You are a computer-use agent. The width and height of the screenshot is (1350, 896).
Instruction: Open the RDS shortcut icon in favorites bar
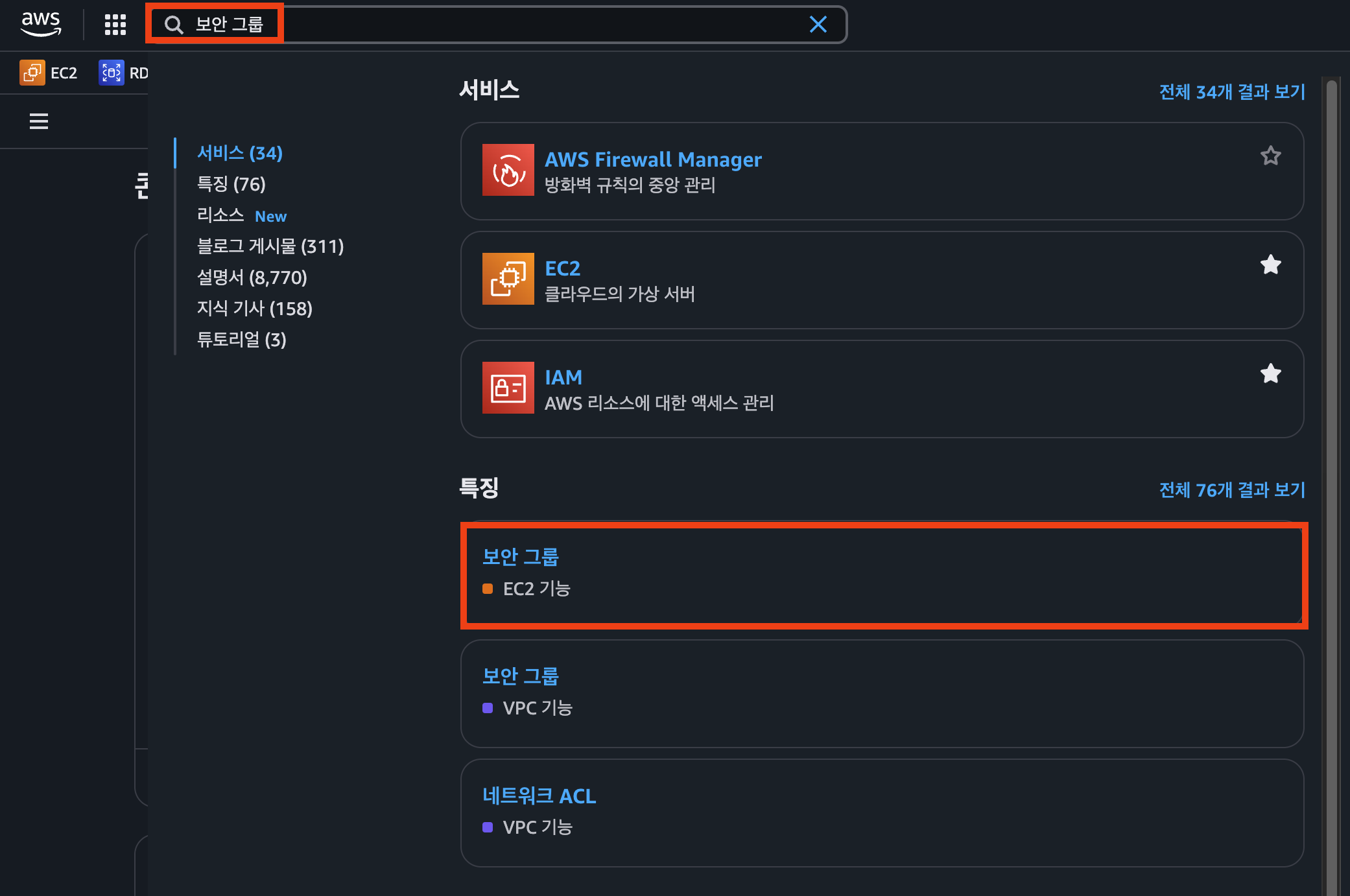(x=111, y=73)
